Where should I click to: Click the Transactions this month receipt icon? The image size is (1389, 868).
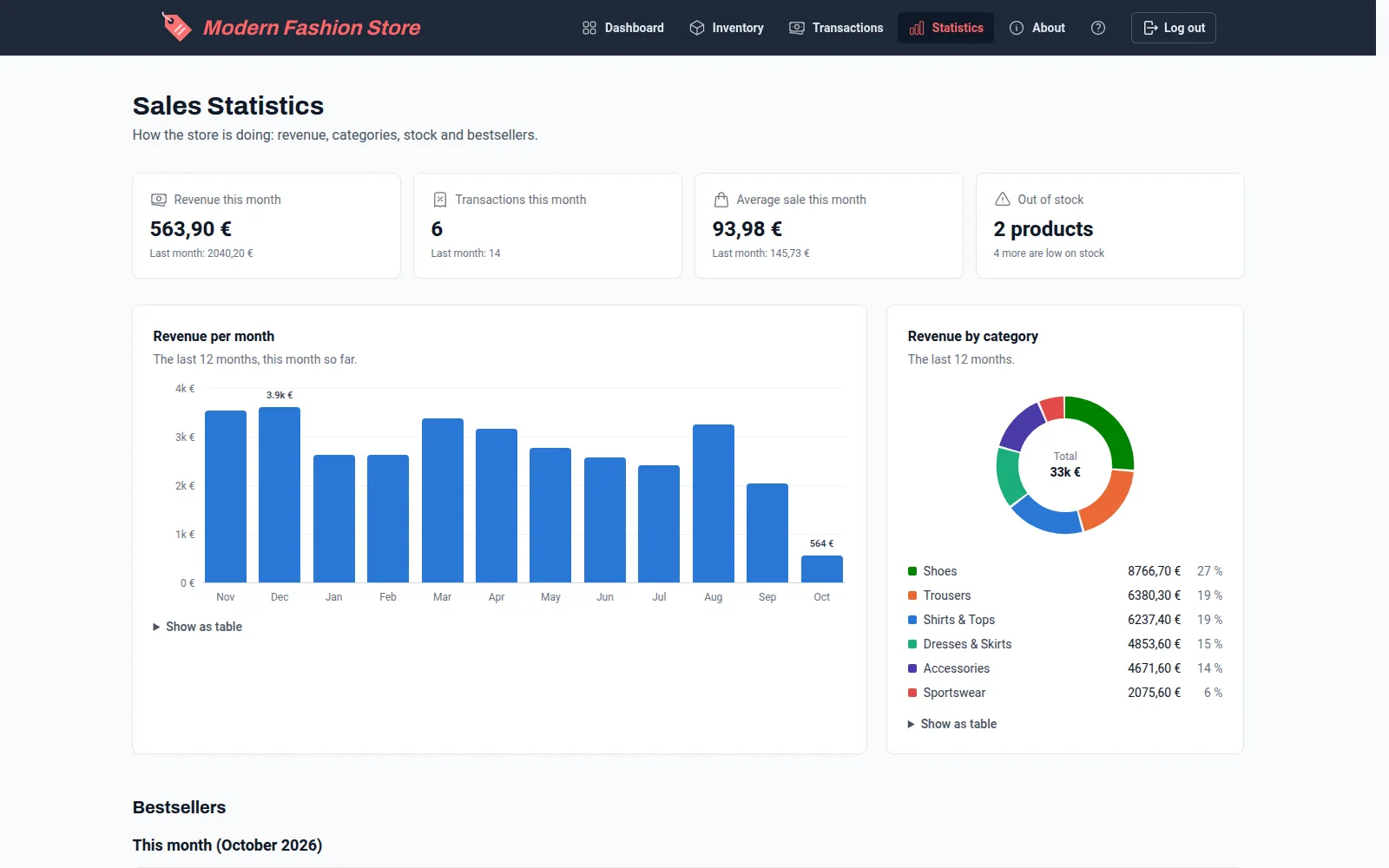(x=440, y=200)
